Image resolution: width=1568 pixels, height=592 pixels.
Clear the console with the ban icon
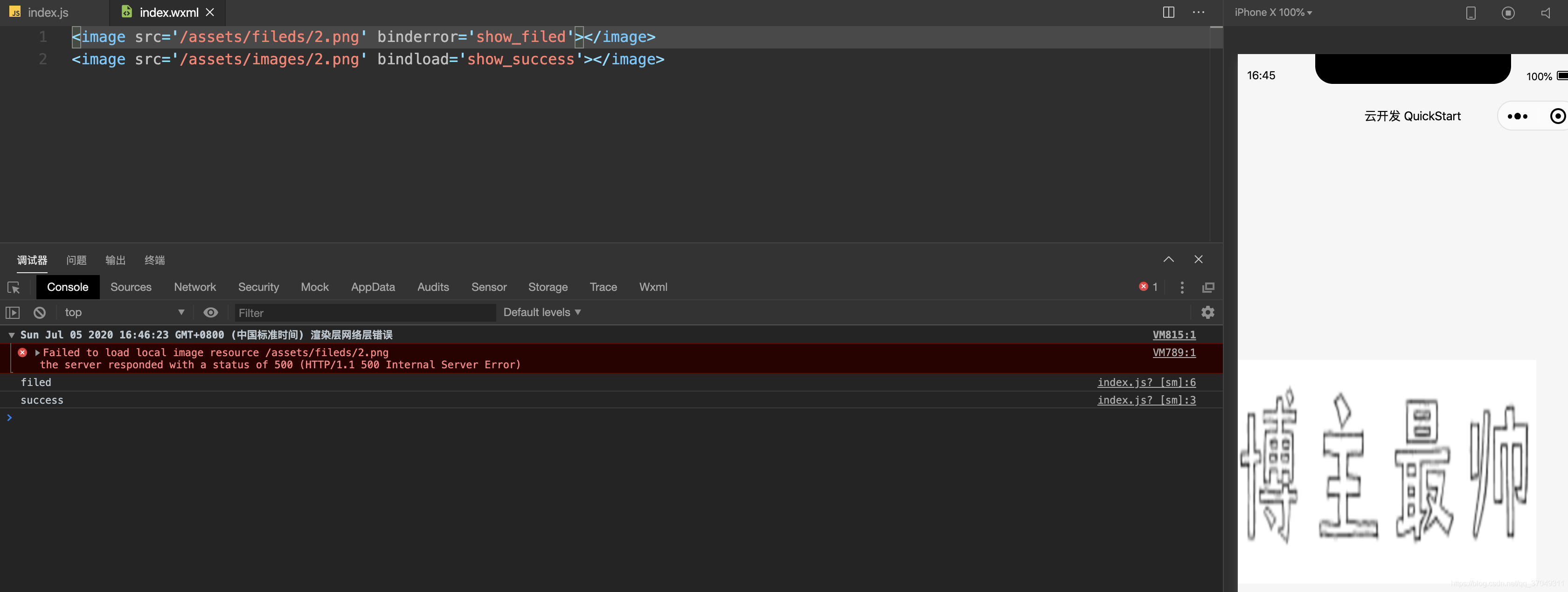pyautogui.click(x=40, y=313)
